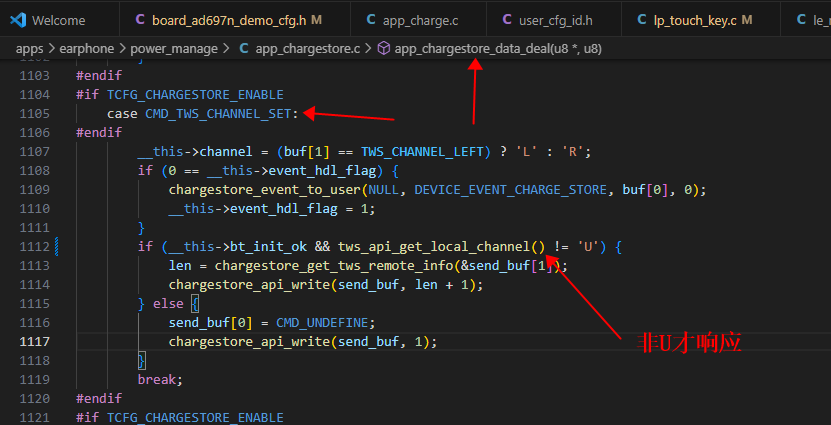Click the closing brace on line 1118

coord(141,360)
